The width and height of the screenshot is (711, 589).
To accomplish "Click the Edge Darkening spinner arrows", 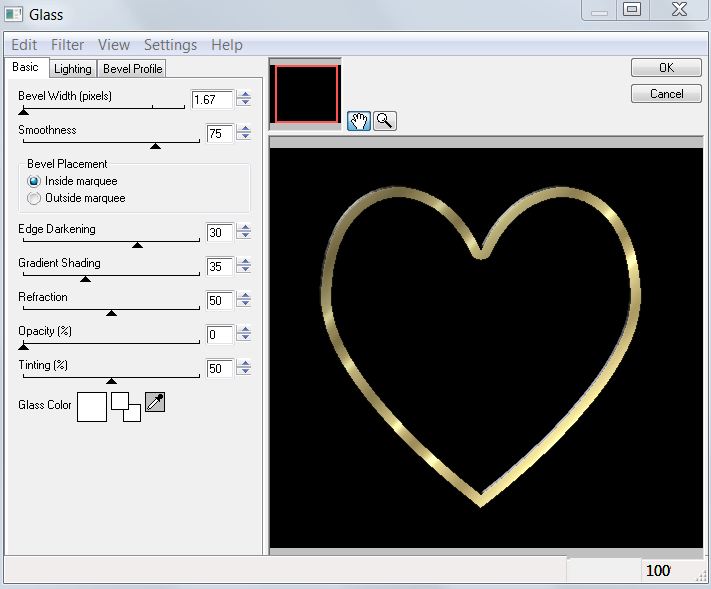I will (244, 232).
